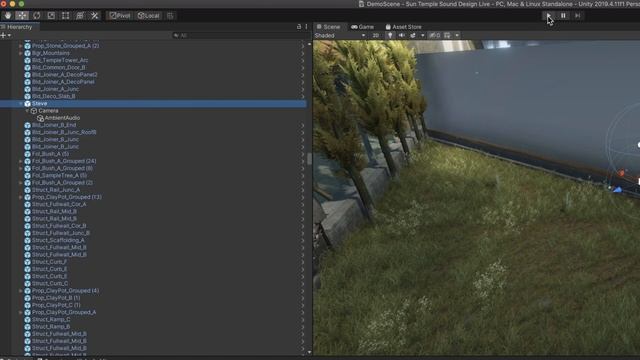Select Bld_Common_Door_B
Screen dimensions: 640x360
[59, 67]
